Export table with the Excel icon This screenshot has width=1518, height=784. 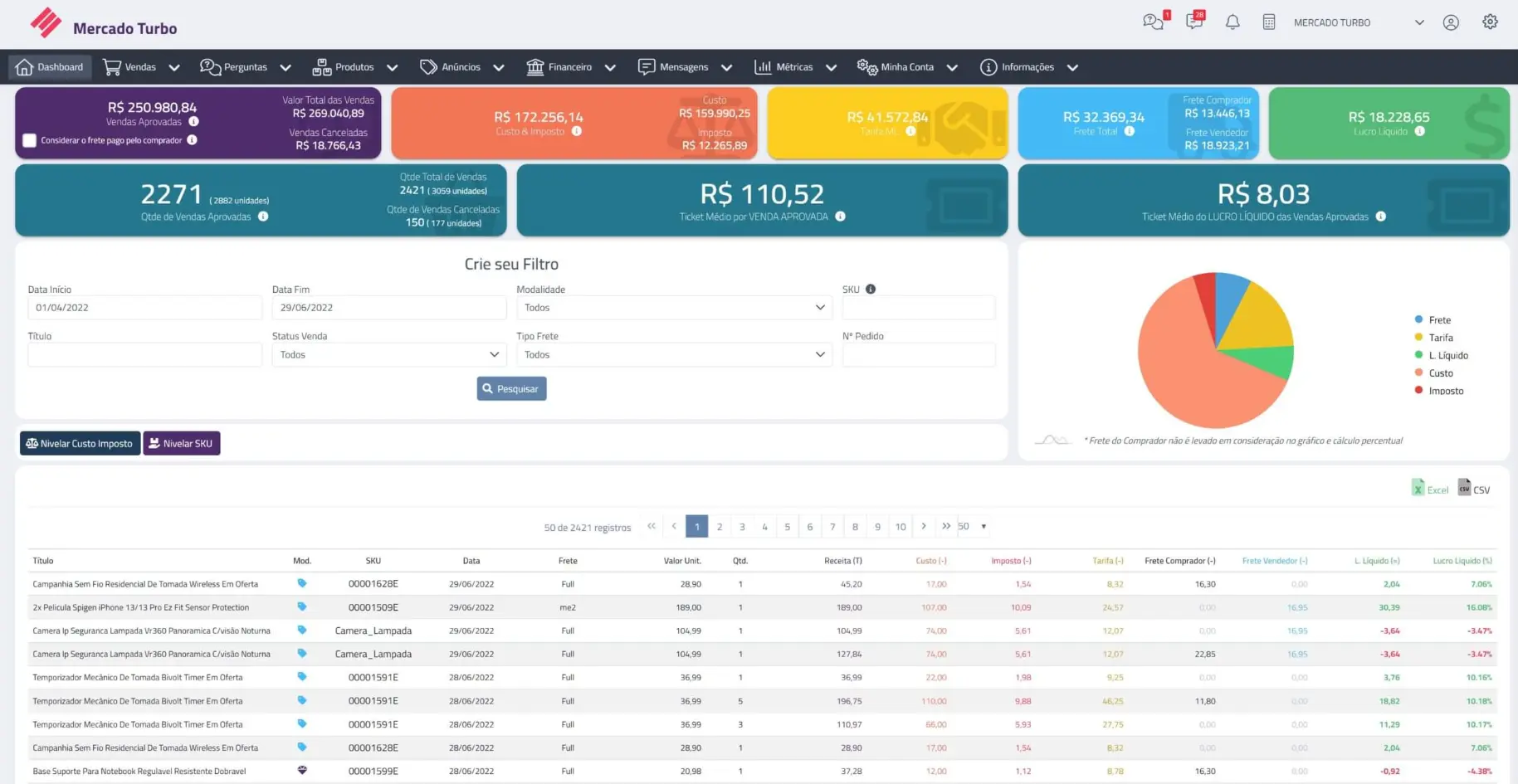coord(1429,489)
